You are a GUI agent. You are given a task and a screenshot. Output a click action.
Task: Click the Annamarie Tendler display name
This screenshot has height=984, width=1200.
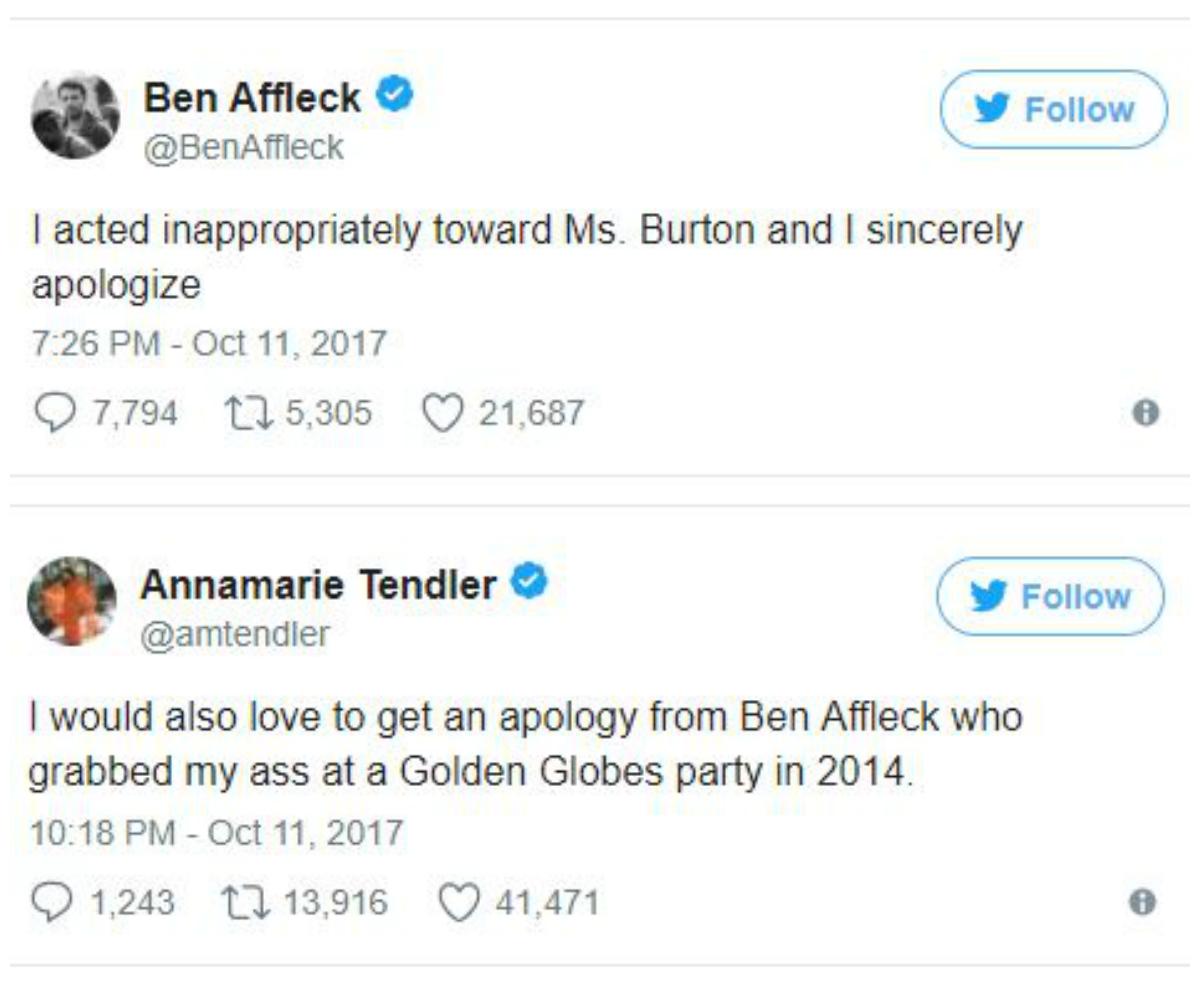tap(318, 584)
